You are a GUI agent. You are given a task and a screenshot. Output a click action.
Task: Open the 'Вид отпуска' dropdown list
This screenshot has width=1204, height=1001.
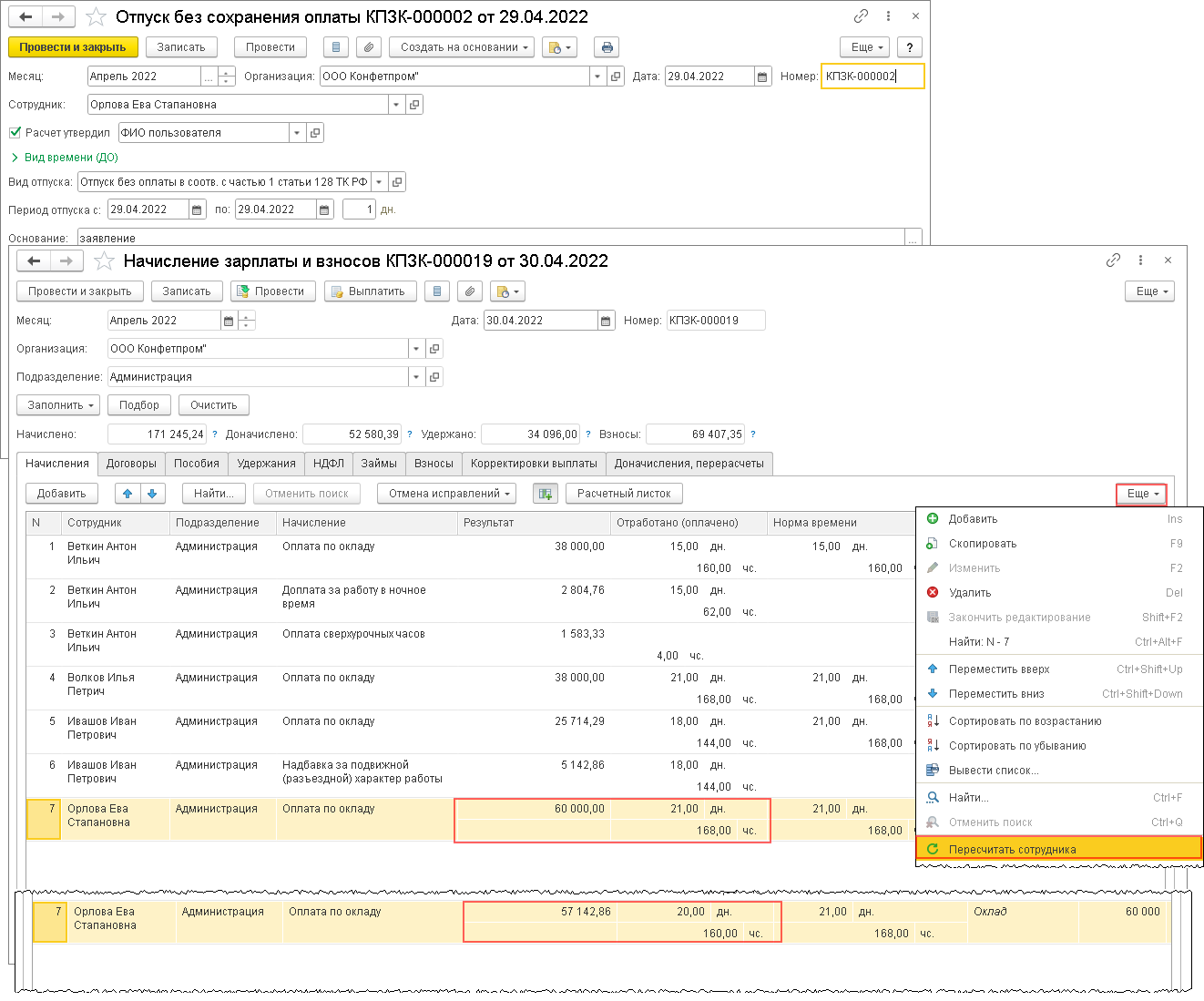(x=379, y=182)
